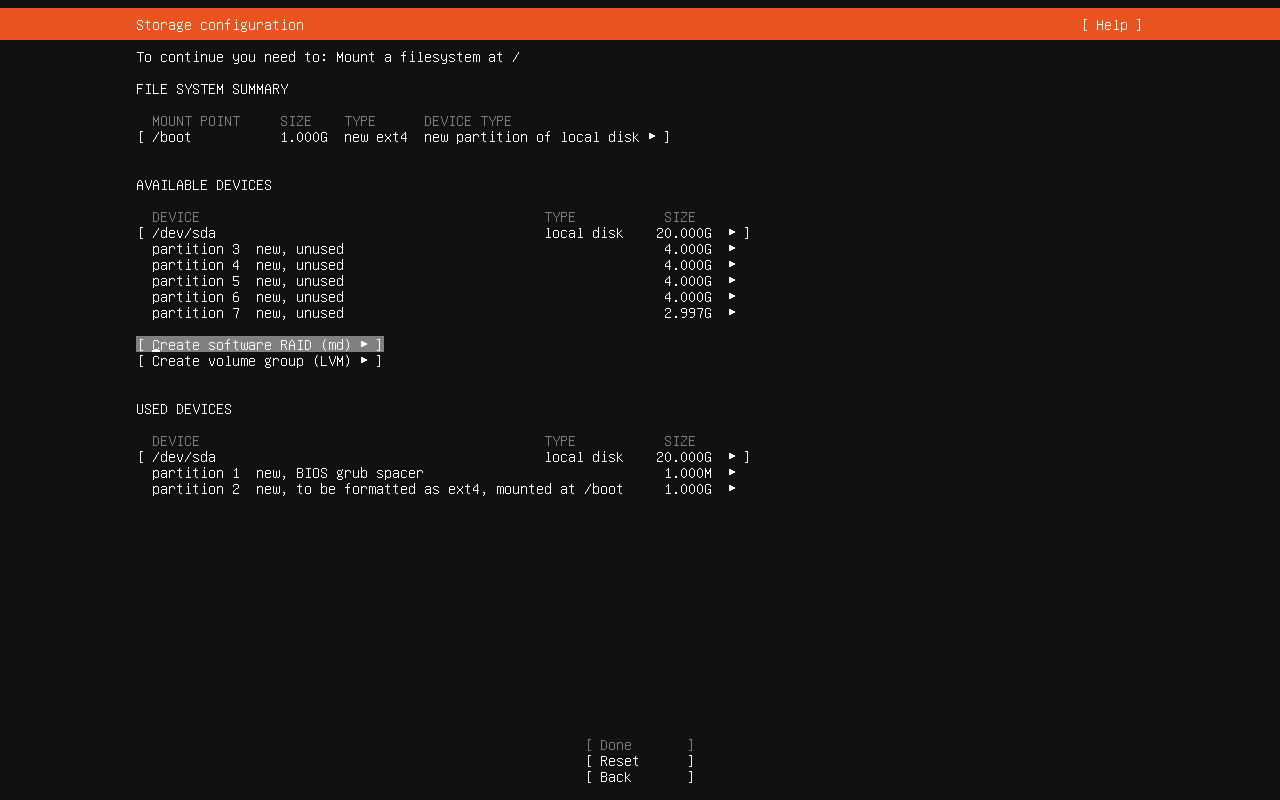
Task: Select Create volume group (LVM)
Action: pyautogui.click(x=259, y=361)
